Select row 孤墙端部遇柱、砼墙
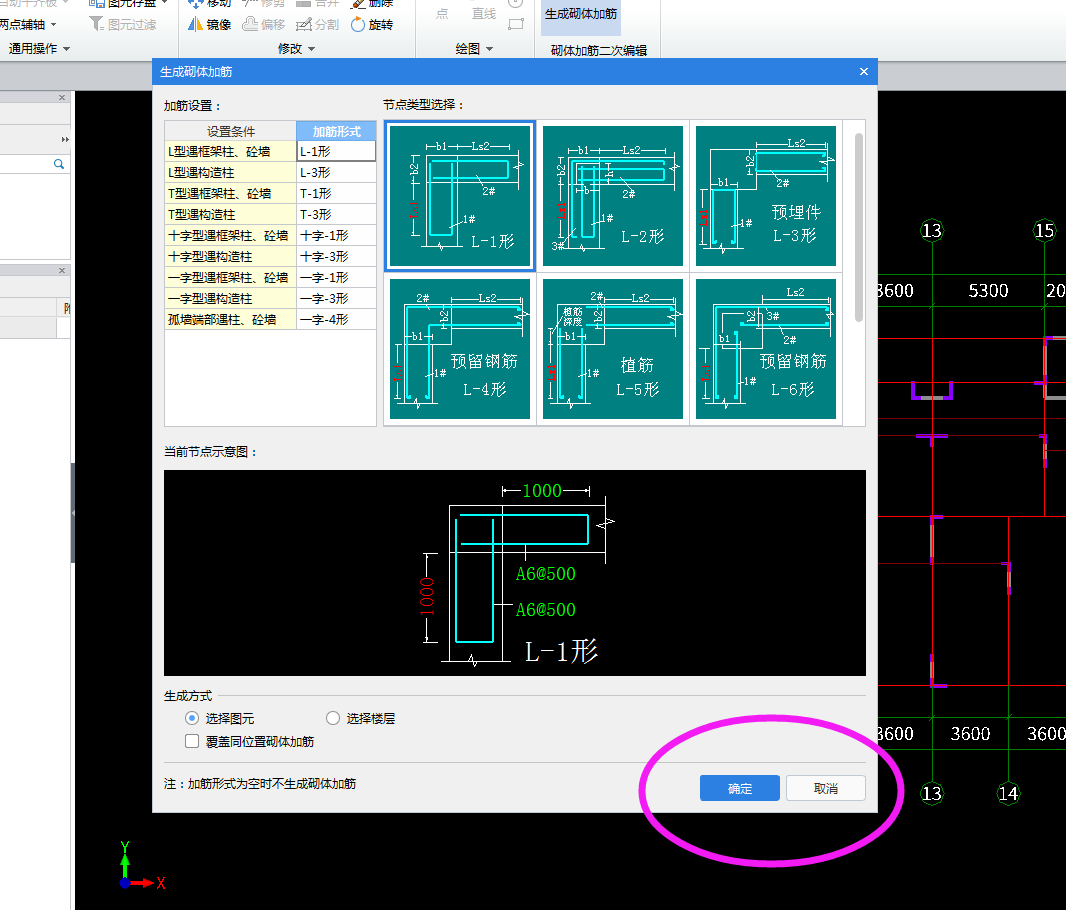Viewport: 1066px width, 910px height. pos(230,320)
